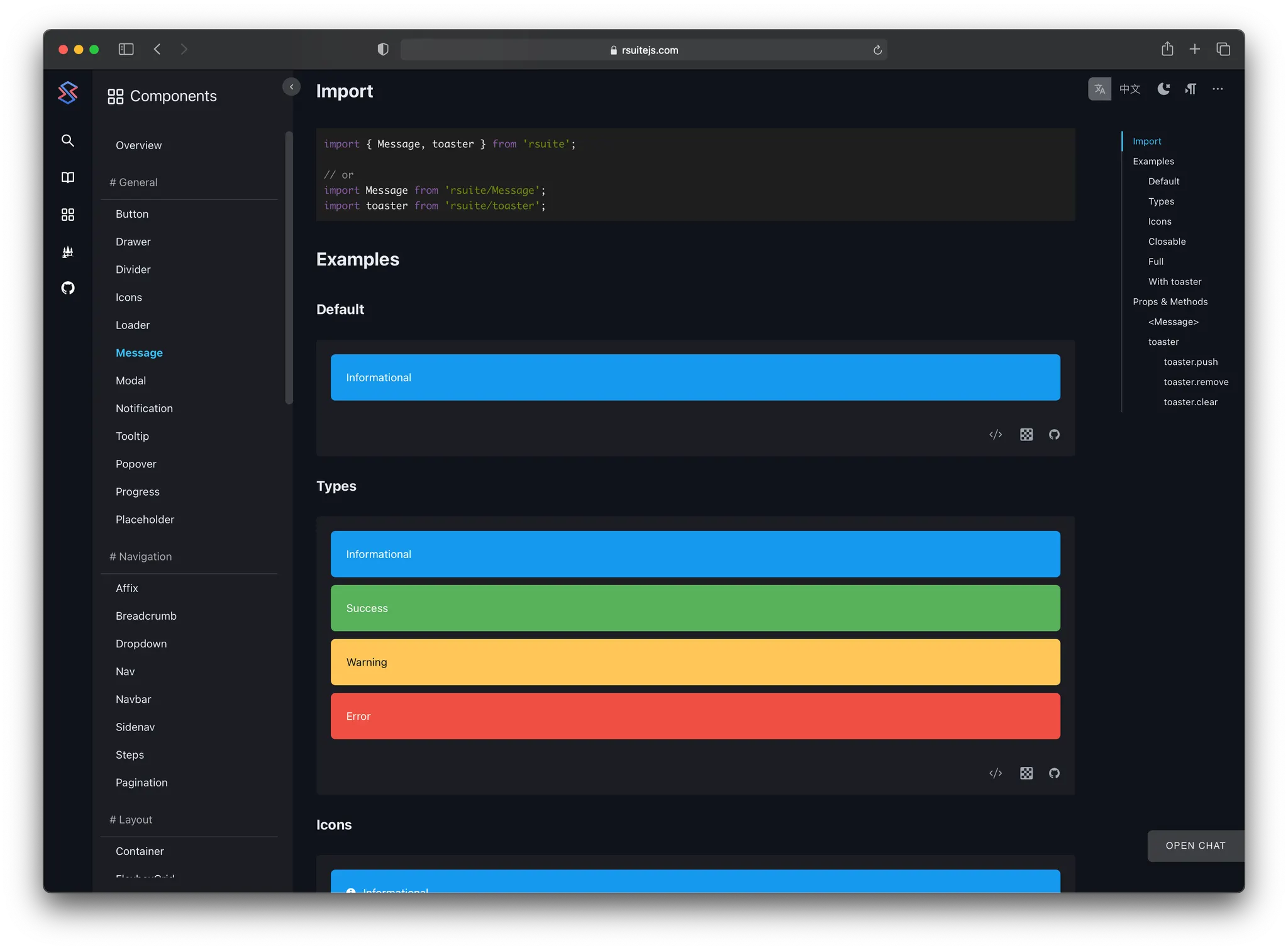This screenshot has height=950, width=1288.
Task: Open the design resources icon in rail
Action: [x=68, y=252]
